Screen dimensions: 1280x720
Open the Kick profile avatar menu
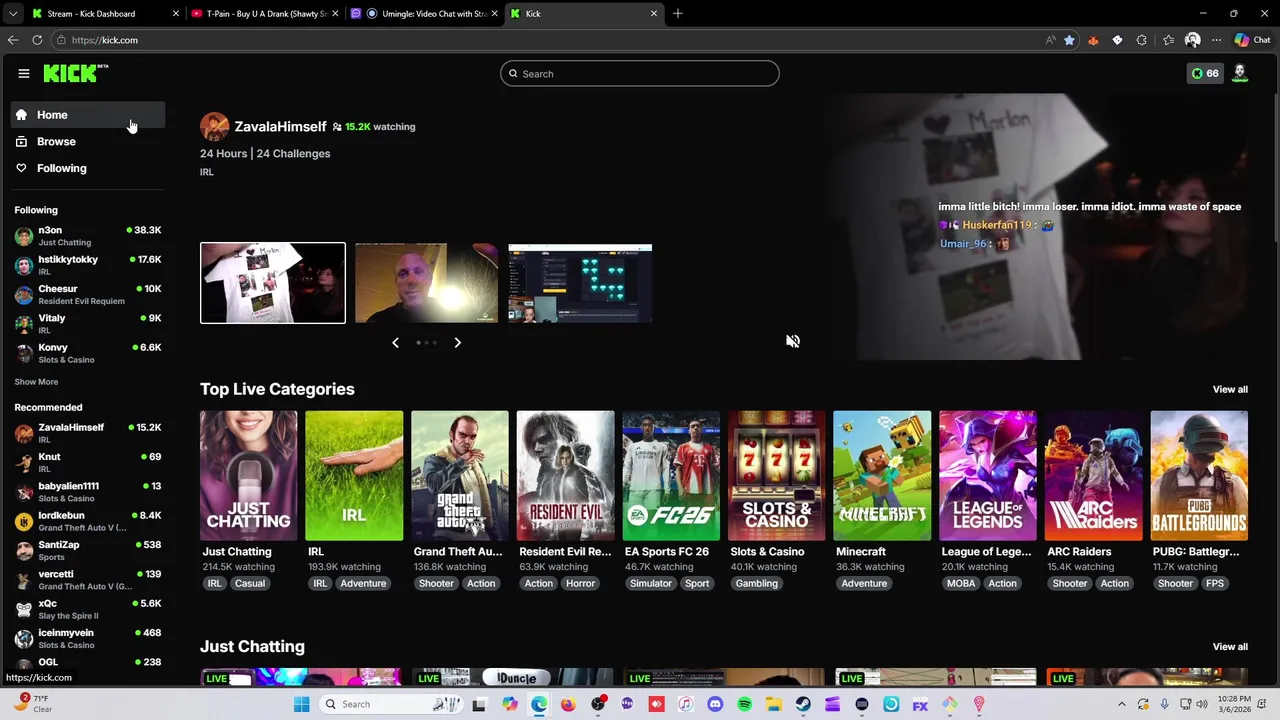coord(1240,73)
